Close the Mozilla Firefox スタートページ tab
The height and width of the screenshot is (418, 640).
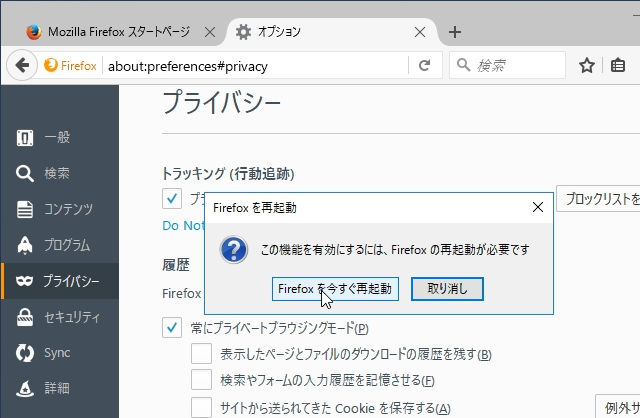click(210, 32)
